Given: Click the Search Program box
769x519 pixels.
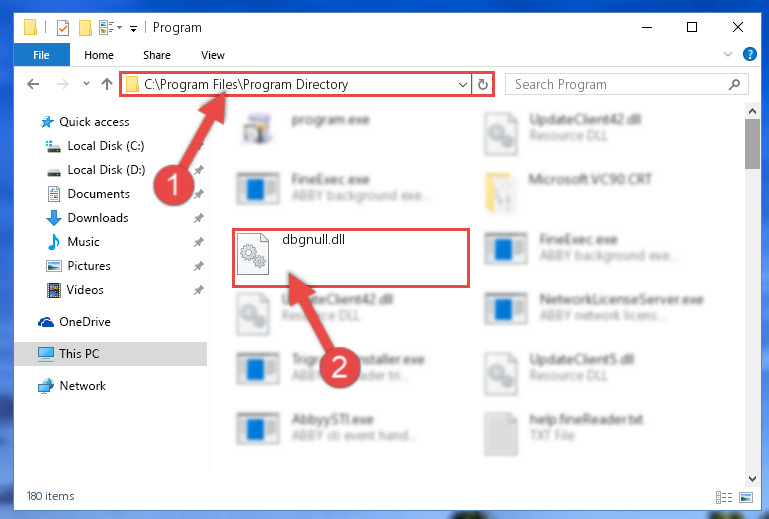Looking at the screenshot, I should coord(626,84).
